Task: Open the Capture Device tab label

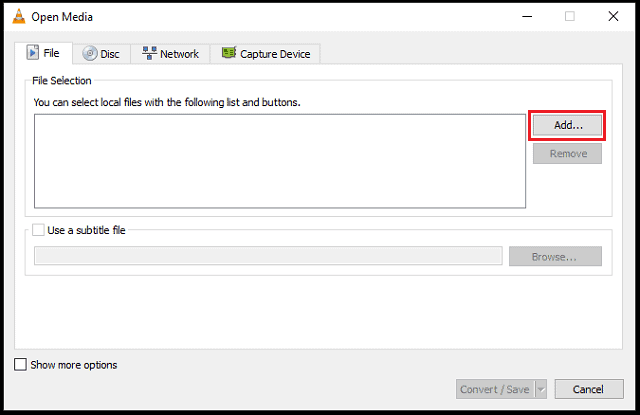Action: (275, 54)
